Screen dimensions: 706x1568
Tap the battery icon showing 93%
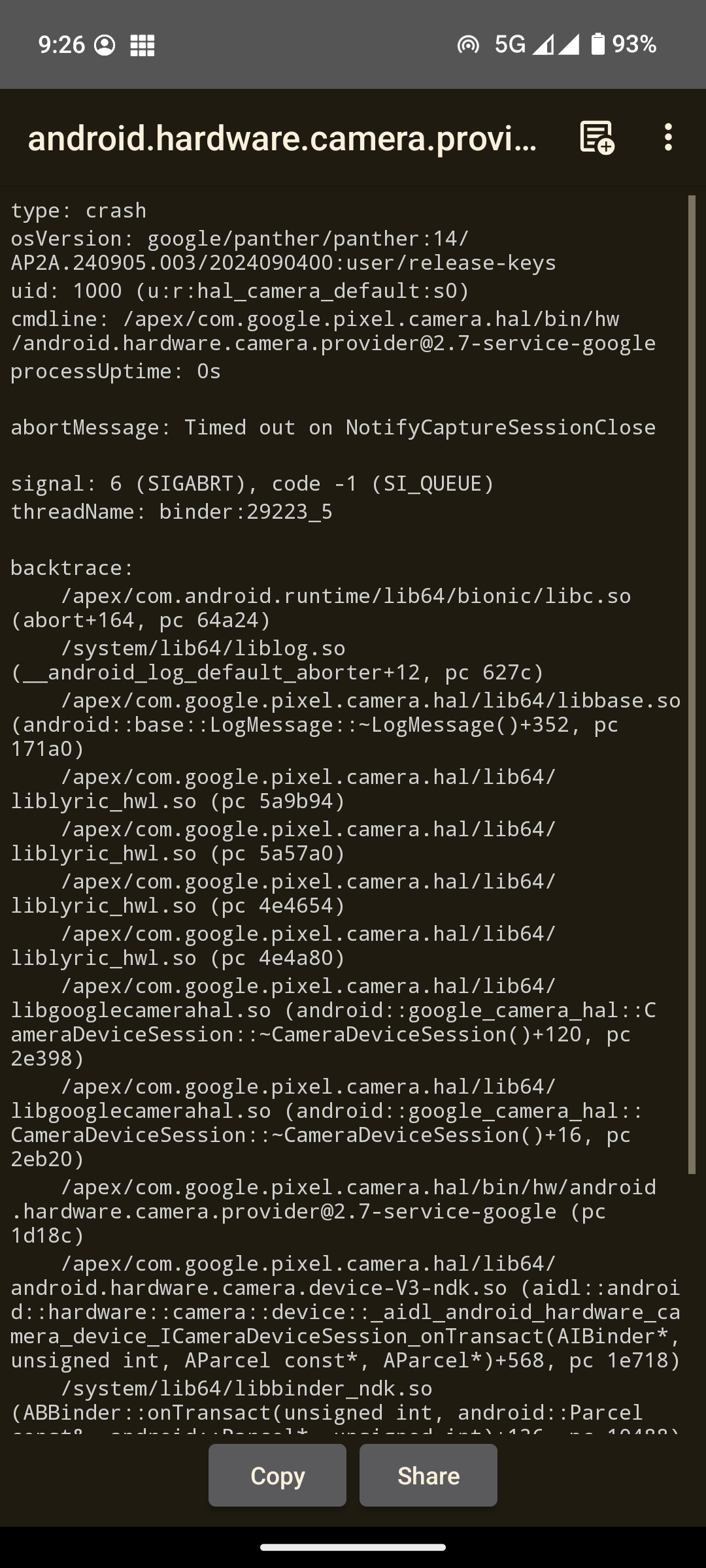[597, 44]
